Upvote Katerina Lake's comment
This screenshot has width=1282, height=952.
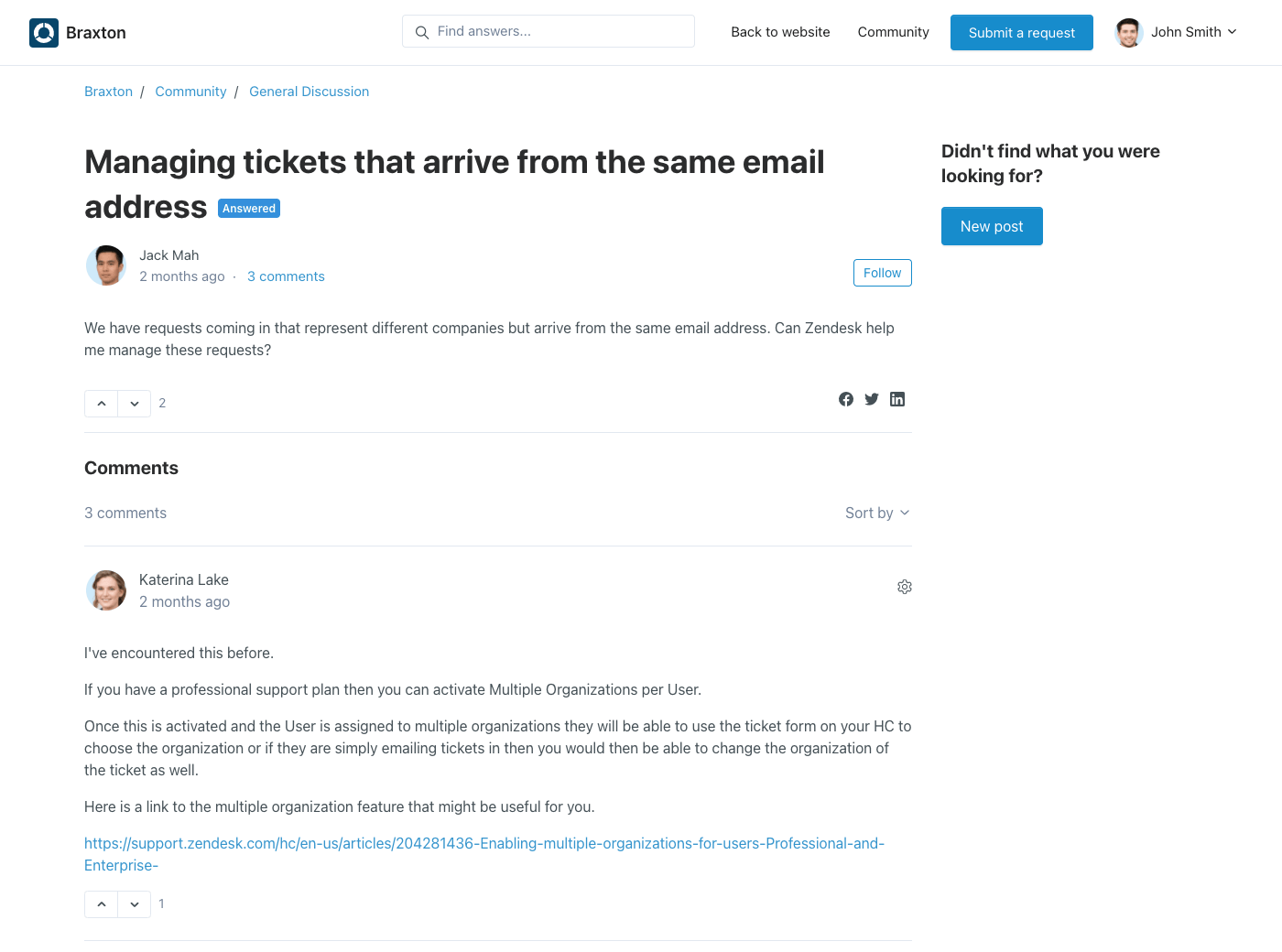(102, 904)
